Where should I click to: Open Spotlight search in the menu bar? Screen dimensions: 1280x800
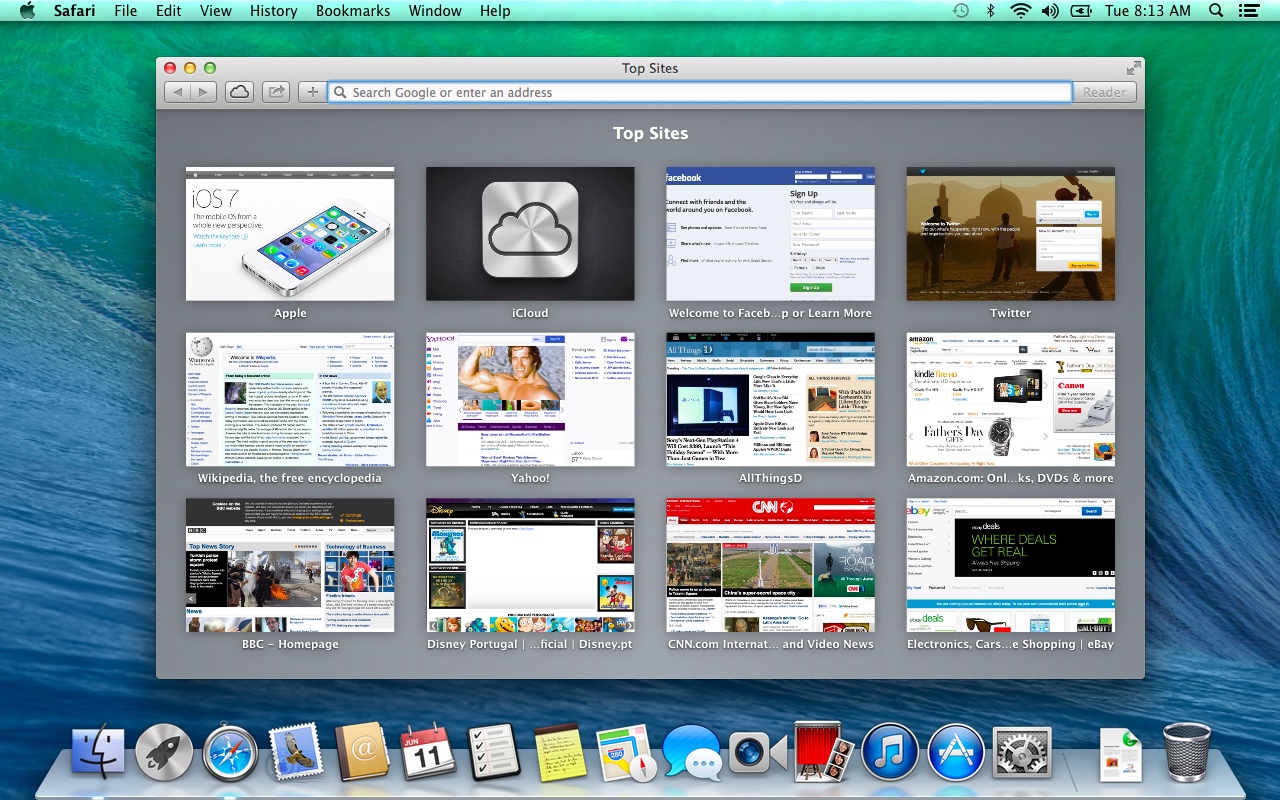click(x=1216, y=11)
